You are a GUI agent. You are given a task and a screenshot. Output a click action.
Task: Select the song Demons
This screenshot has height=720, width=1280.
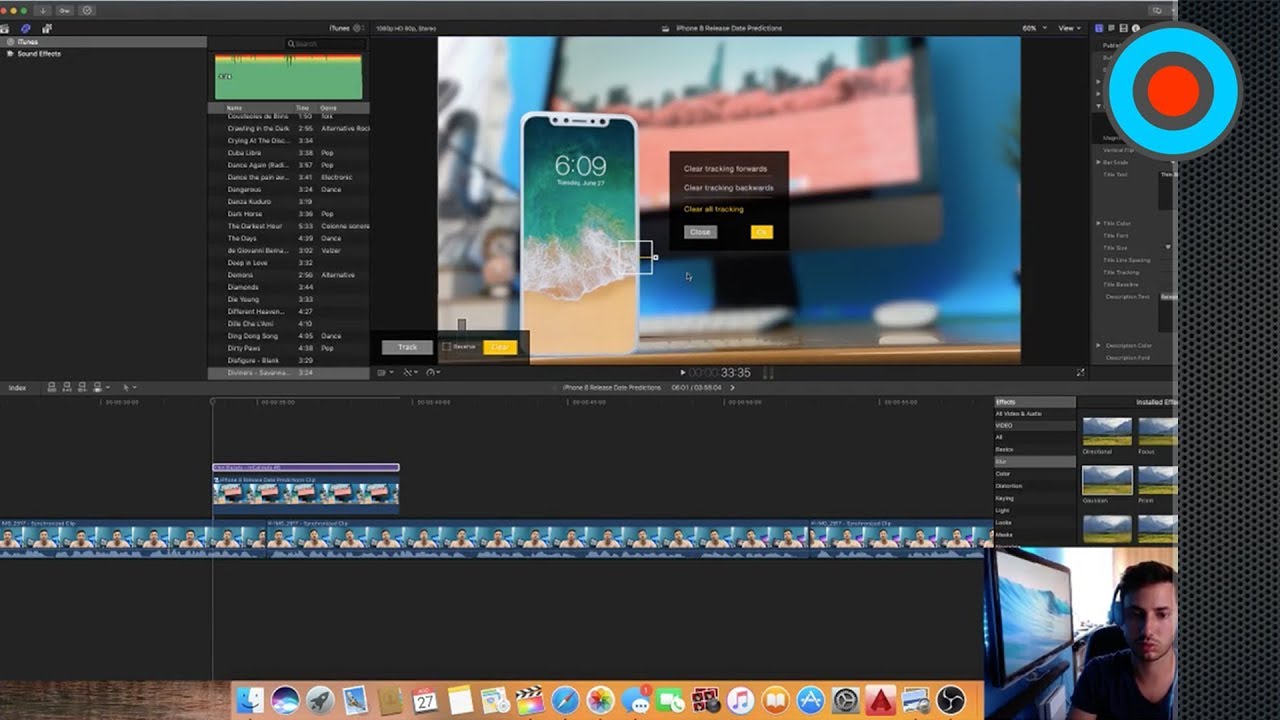pos(288,275)
